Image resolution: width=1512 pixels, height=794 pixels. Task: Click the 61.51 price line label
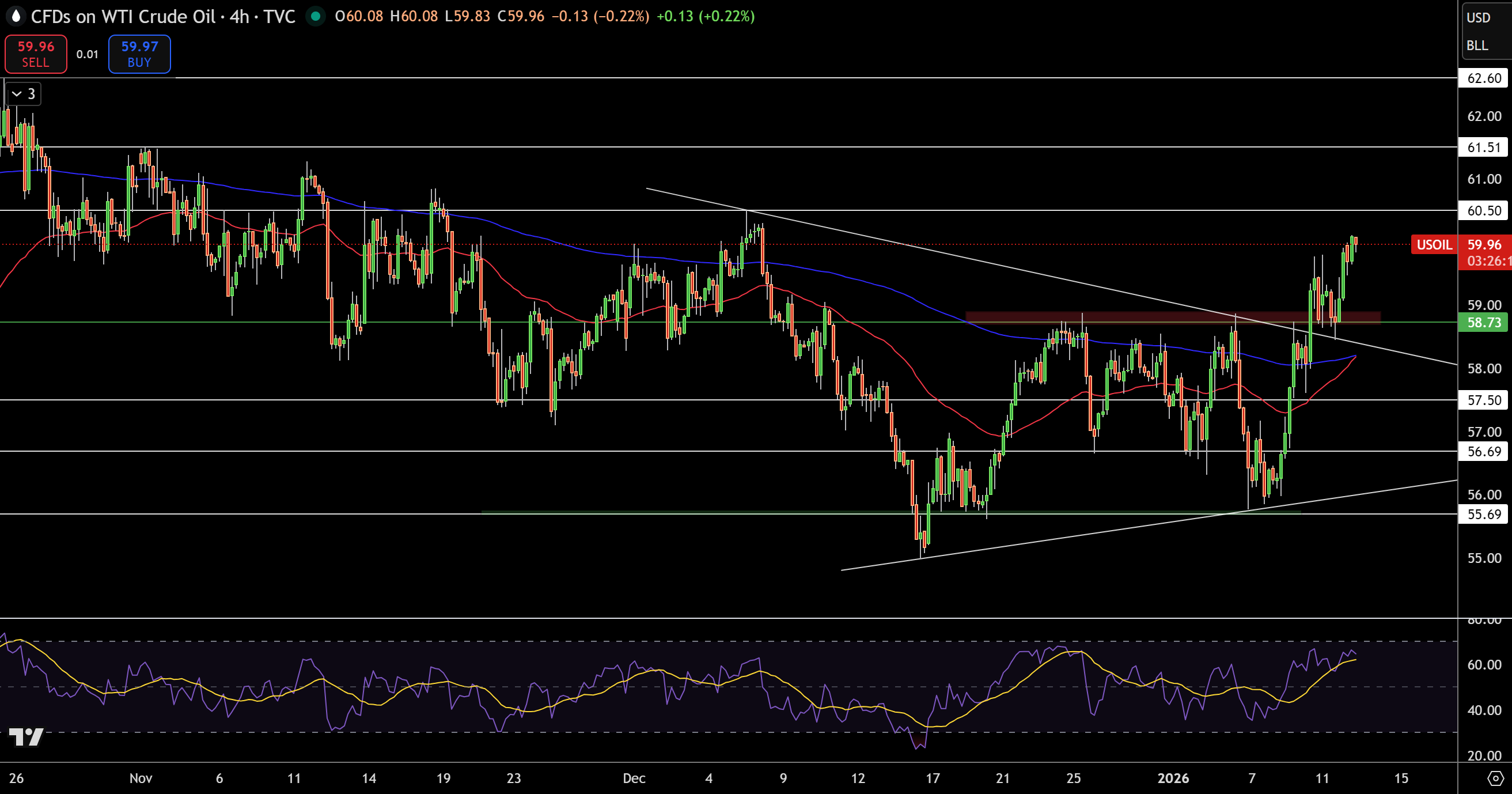(1483, 148)
